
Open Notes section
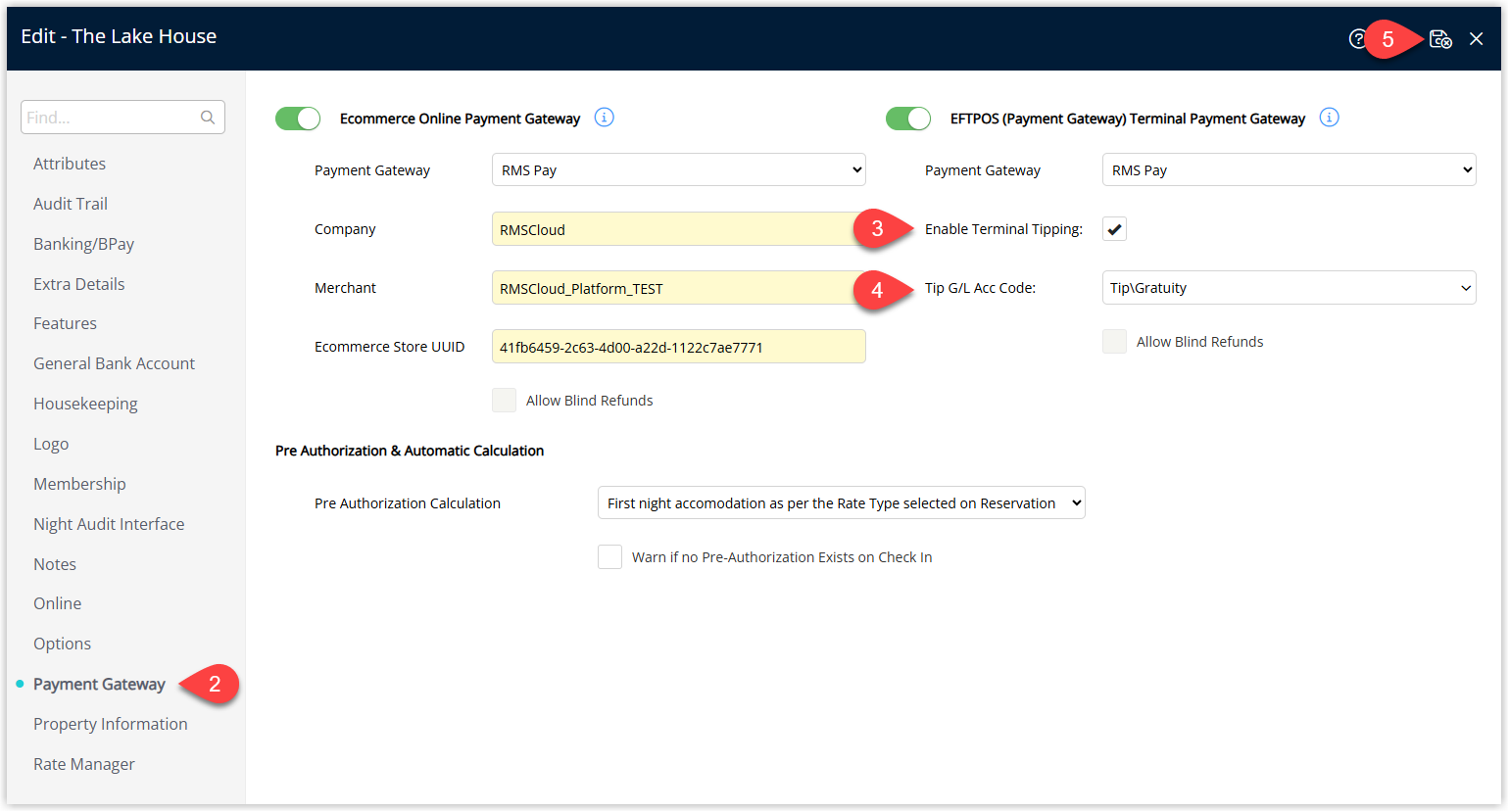(55, 564)
